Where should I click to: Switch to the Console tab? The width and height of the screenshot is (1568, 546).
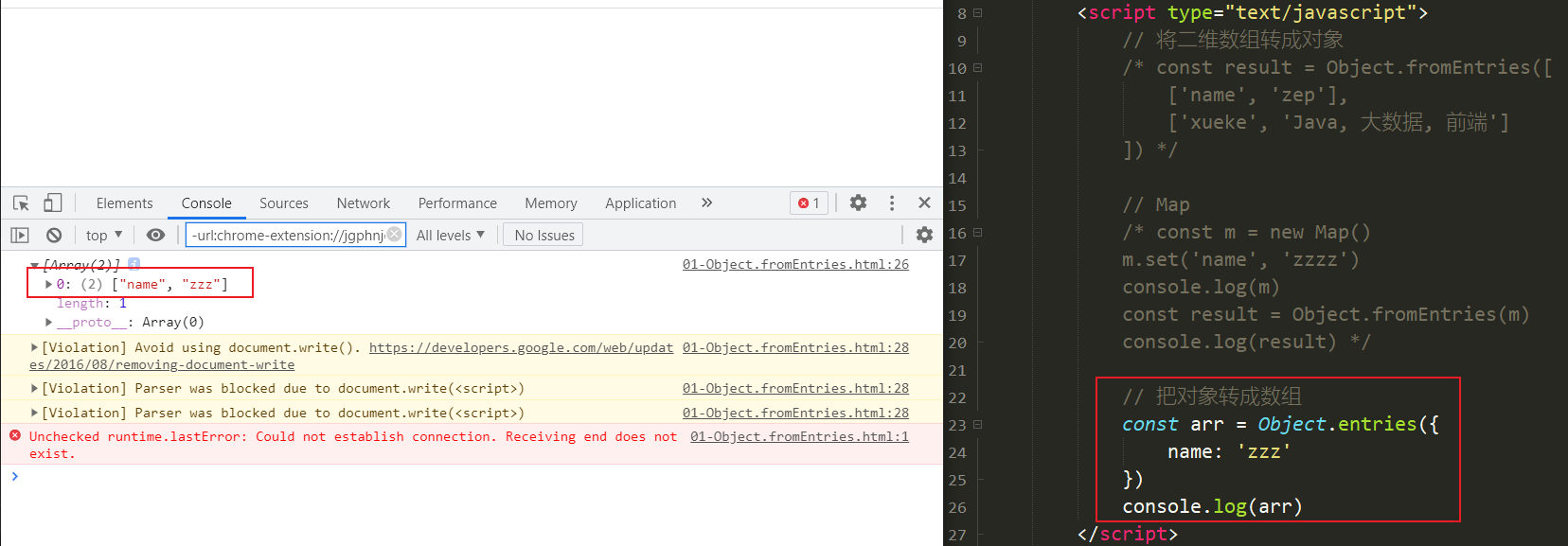(x=206, y=203)
